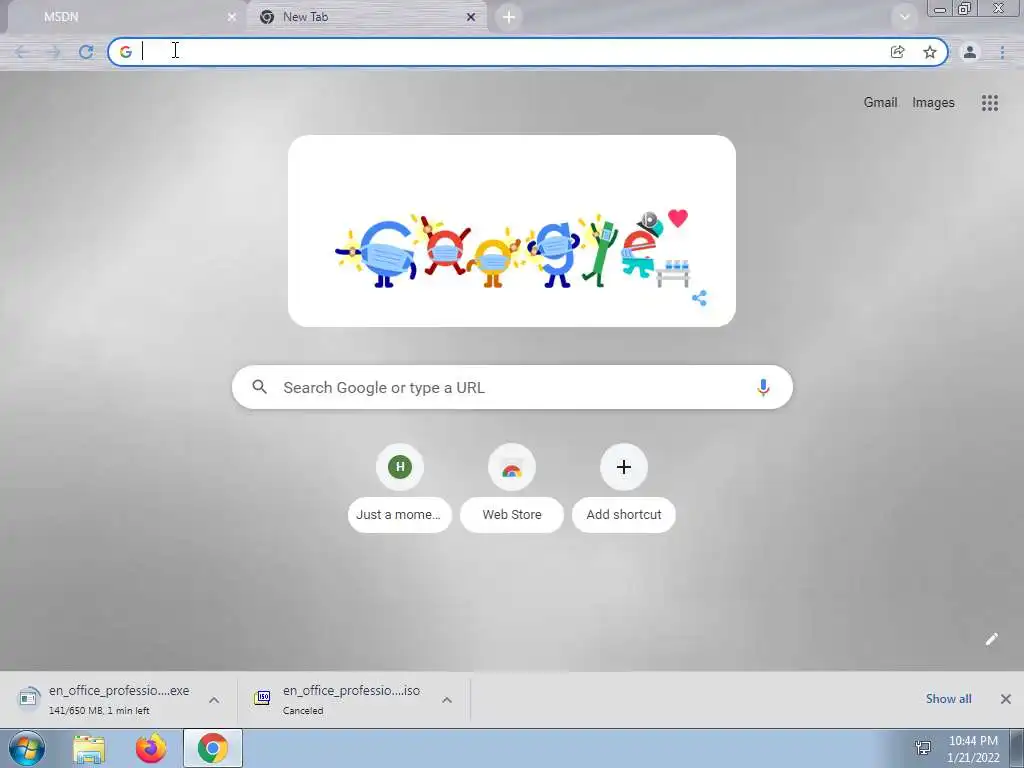The image size is (1024, 768).
Task: Open the Web Store shortcut icon
Action: click(x=511, y=467)
